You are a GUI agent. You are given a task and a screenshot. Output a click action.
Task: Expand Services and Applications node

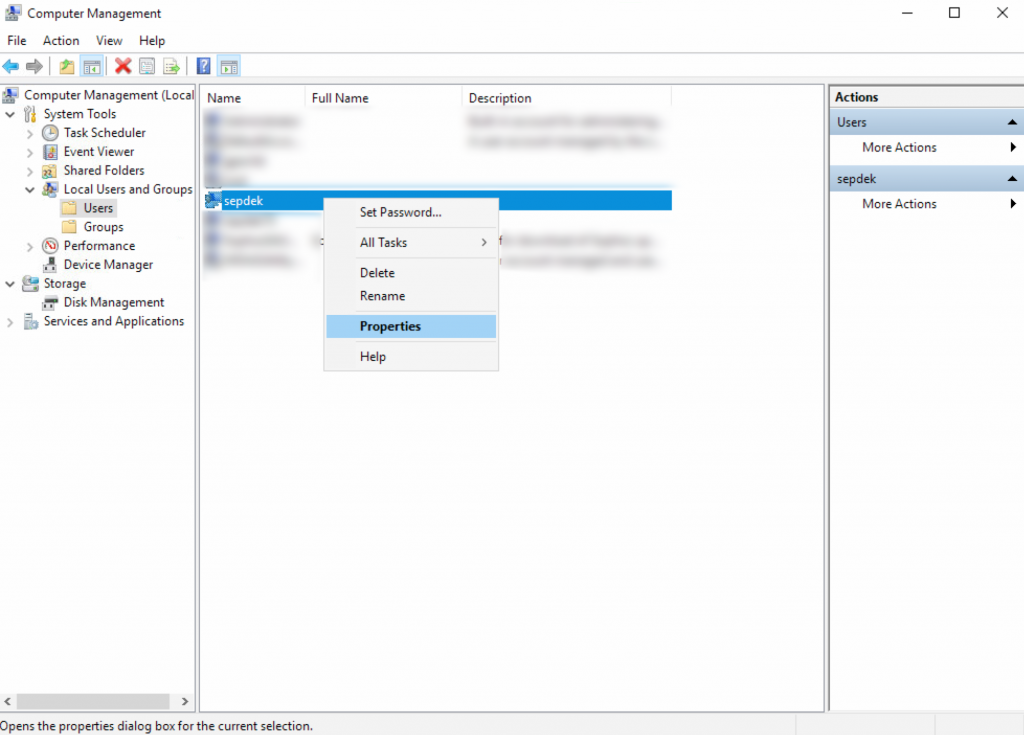(x=10, y=322)
